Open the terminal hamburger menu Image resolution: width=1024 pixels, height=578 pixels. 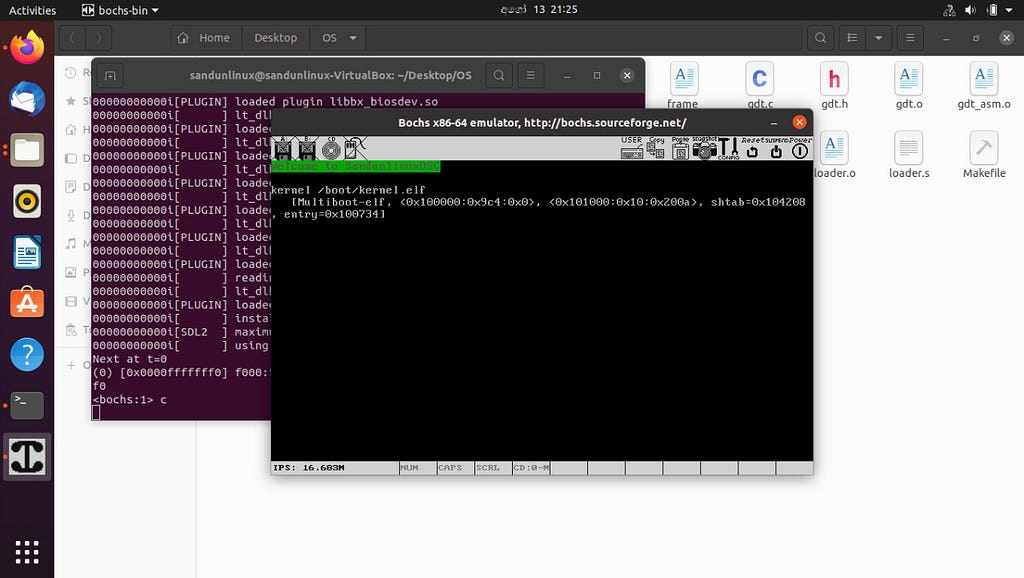(531, 75)
